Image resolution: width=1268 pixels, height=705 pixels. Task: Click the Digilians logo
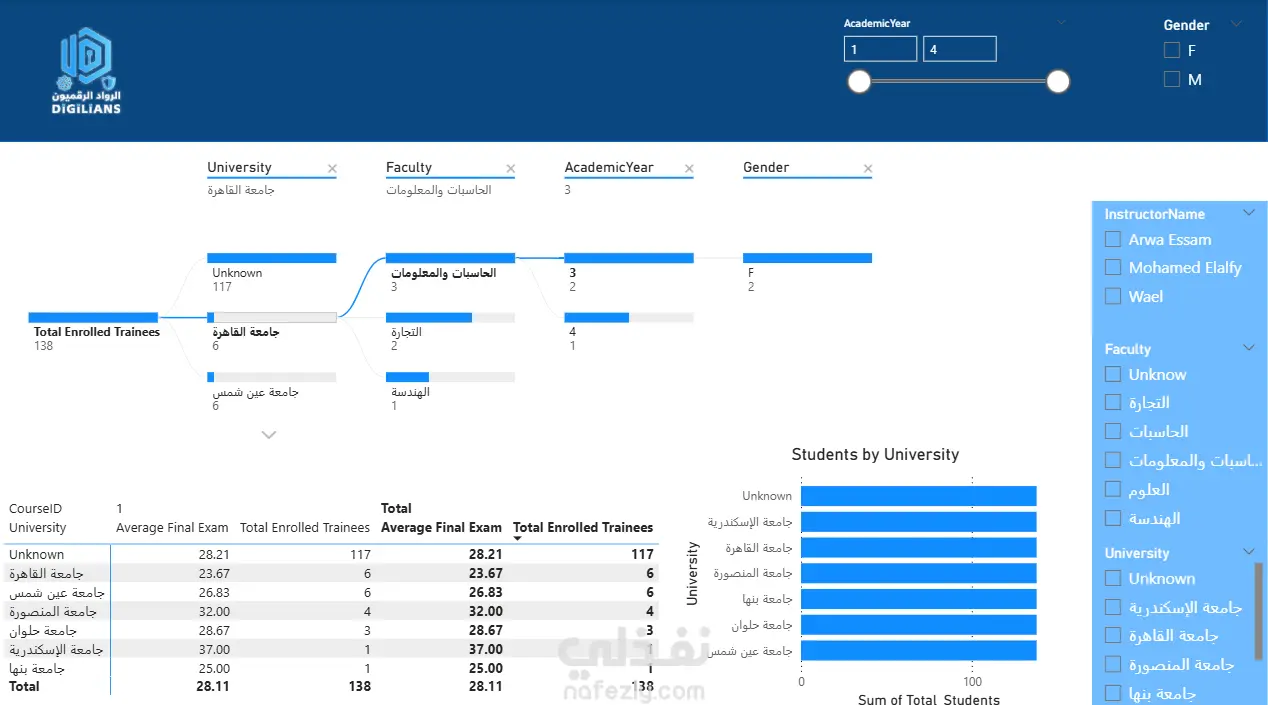click(x=86, y=70)
